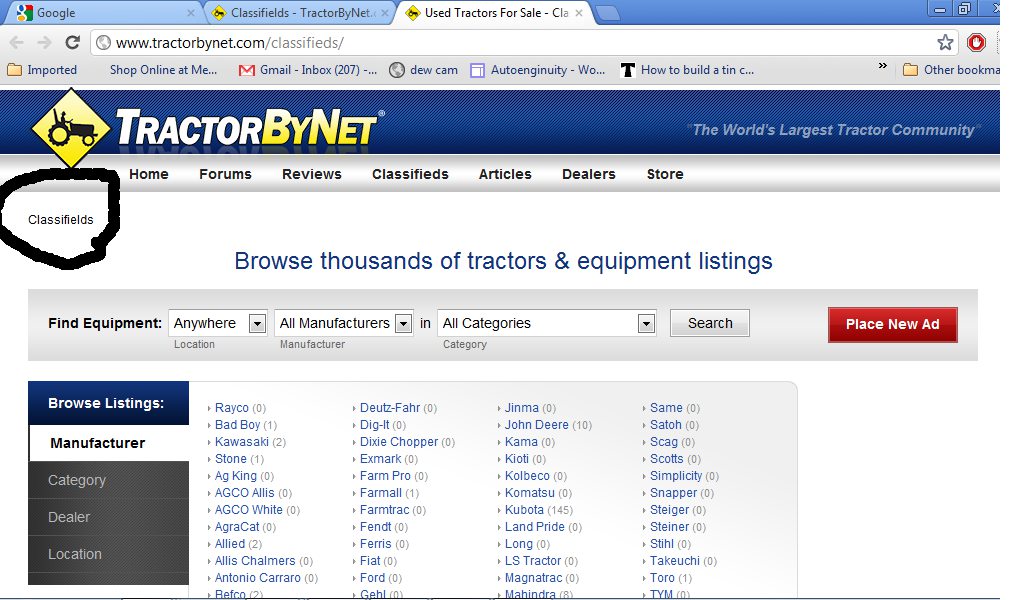Open the All Categories dropdown
1024x600 pixels.
pos(547,323)
